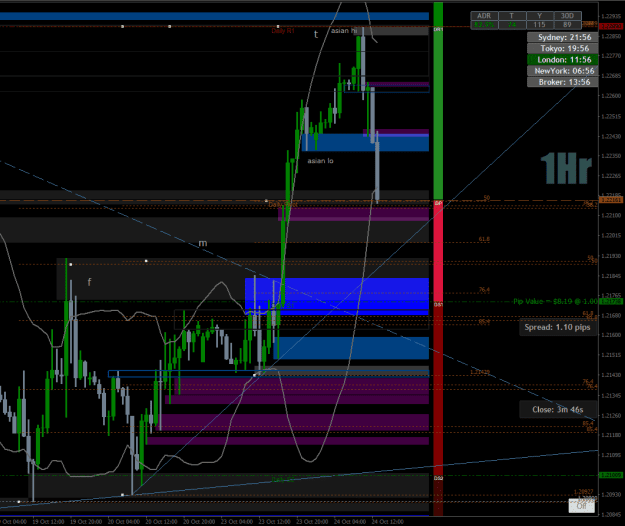Select the NewYork session clock label

click(562, 71)
